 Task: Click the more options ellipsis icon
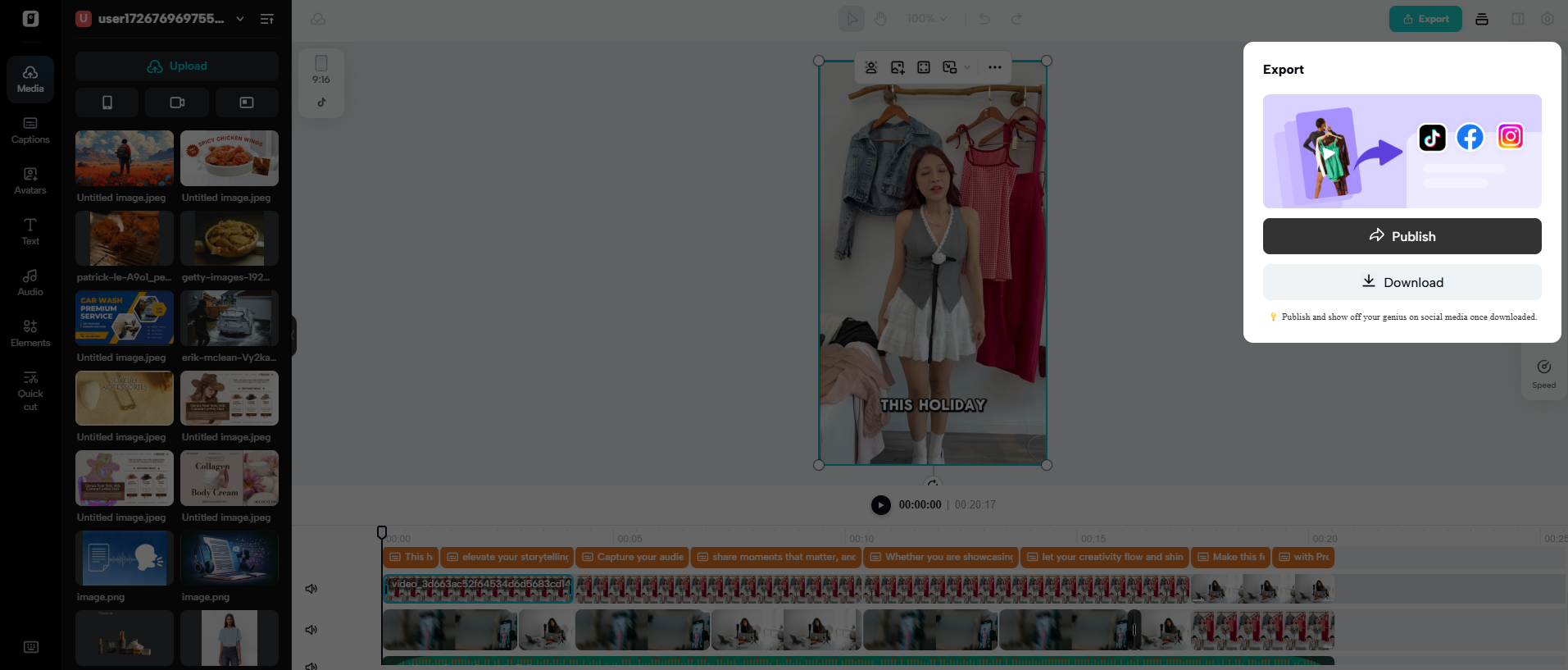[x=994, y=67]
